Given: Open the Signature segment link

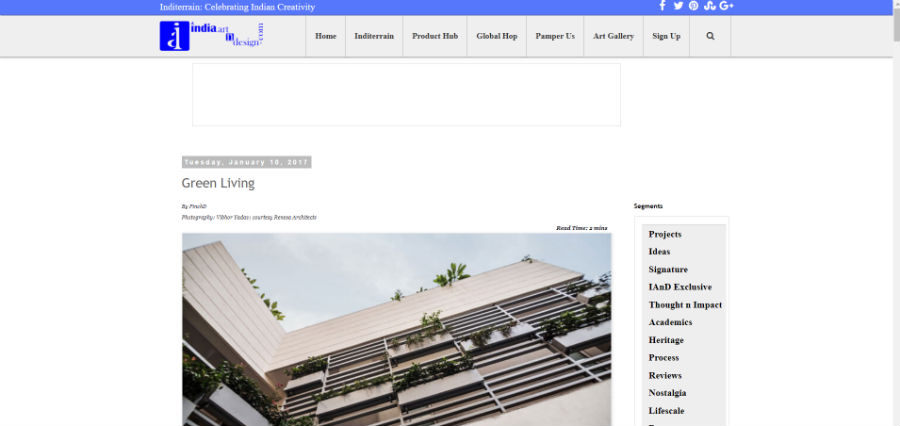Looking at the screenshot, I should [668, 269].
